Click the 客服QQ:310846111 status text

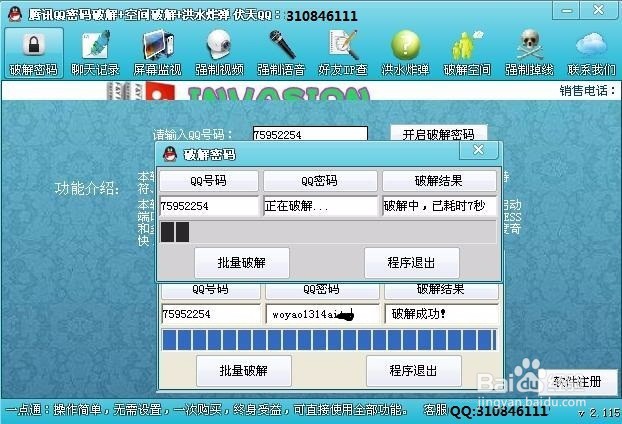tap(486, 411)
